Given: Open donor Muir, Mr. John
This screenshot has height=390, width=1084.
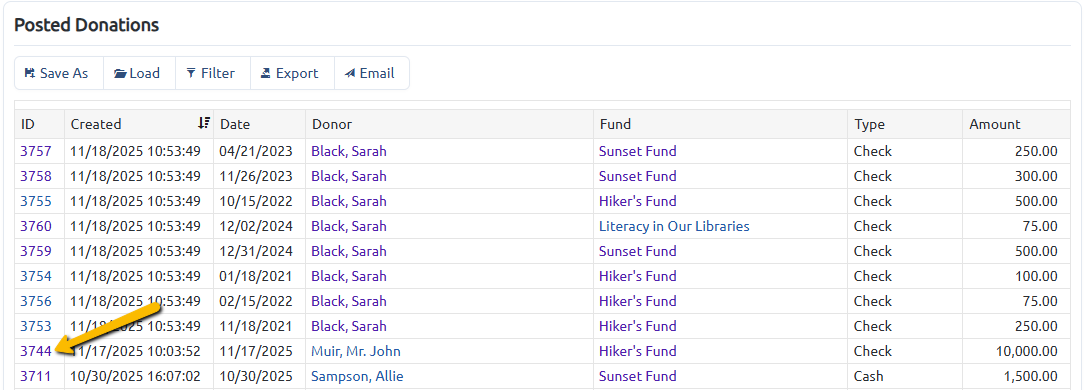Looking at the screenshot, I should (x=356, y=351).
